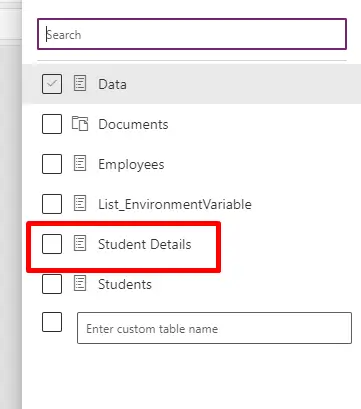
Task: Pick the Employees list label
Action: 131,165
